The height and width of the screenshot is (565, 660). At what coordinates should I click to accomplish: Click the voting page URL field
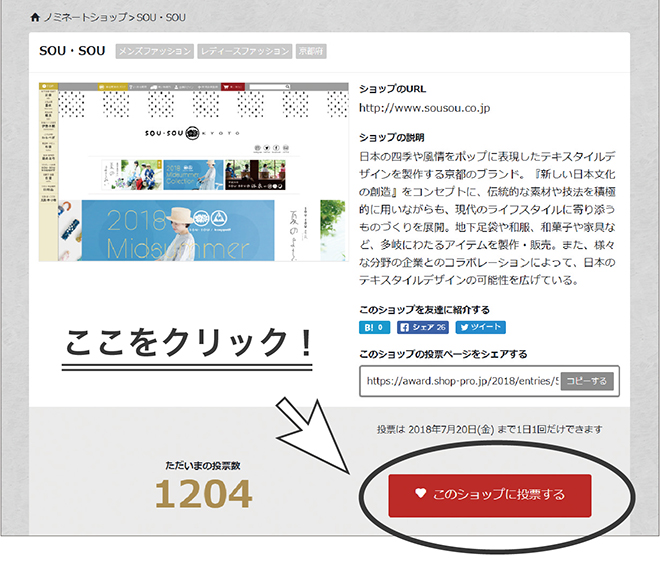coord(461,381)
